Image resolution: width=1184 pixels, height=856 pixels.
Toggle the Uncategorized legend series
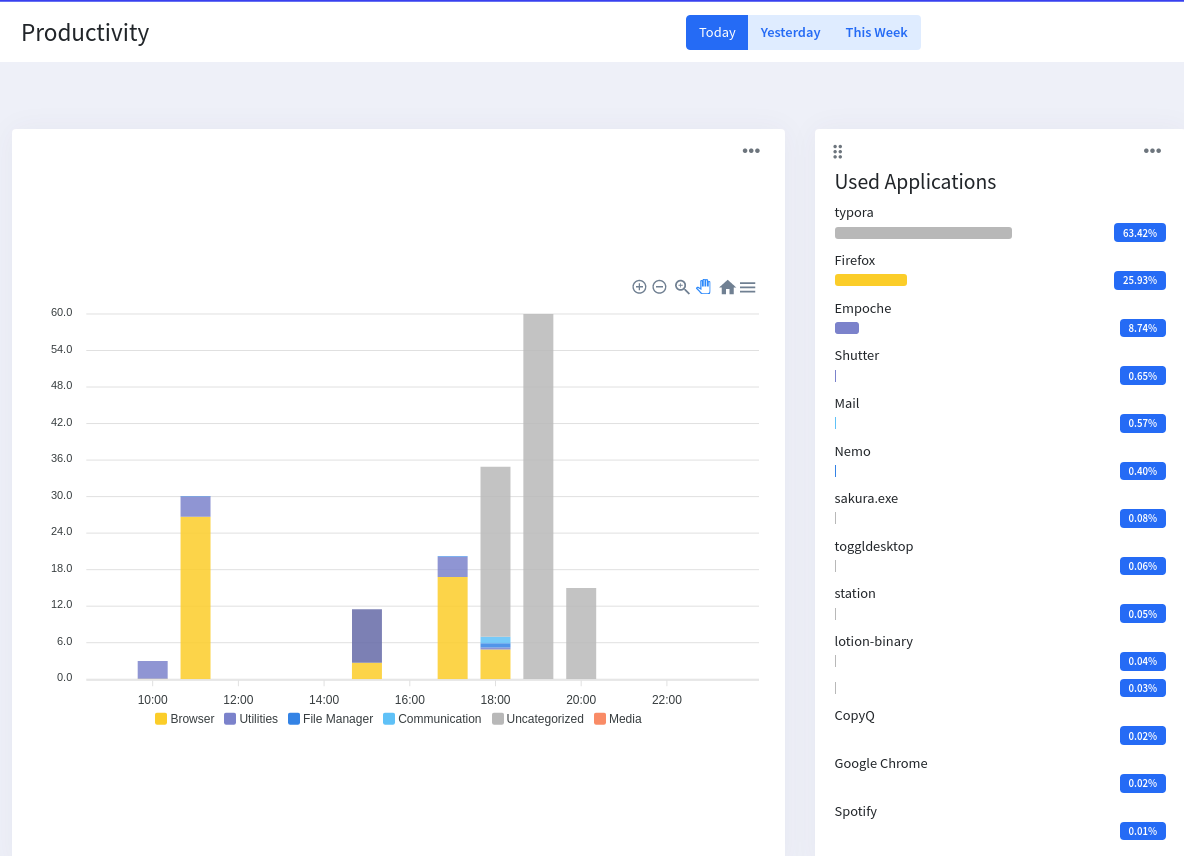click(x=538, y=719)
